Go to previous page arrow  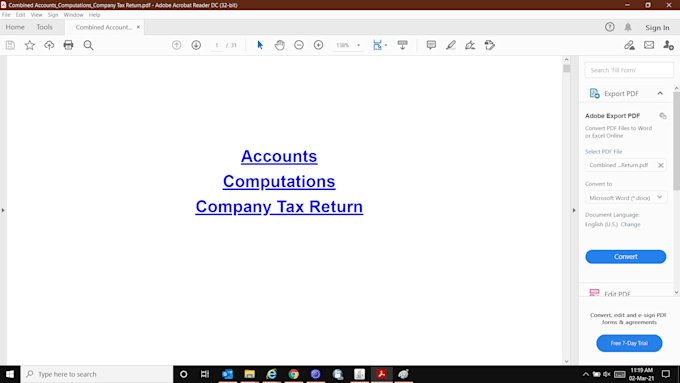pos(177,45)
